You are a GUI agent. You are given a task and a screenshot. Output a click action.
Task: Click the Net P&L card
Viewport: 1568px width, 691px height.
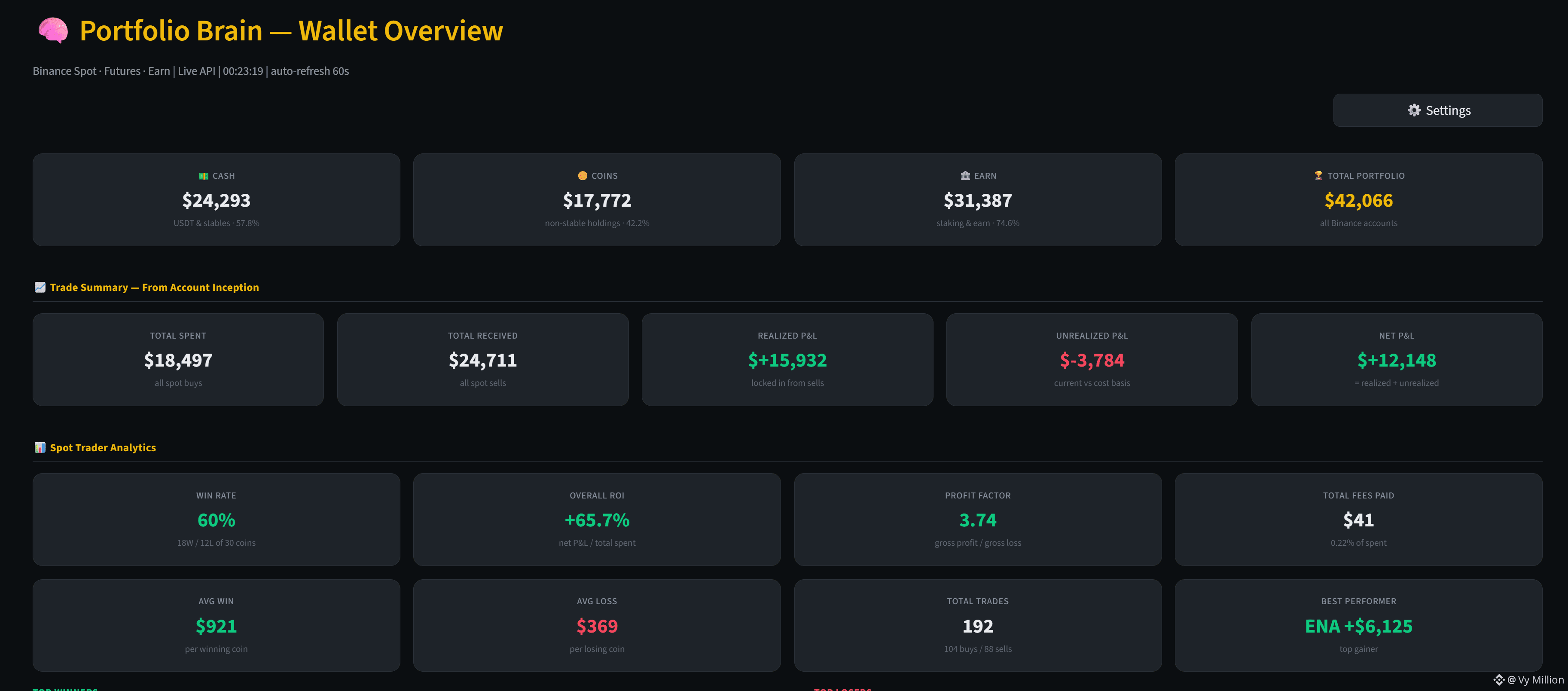point(1396,360)
